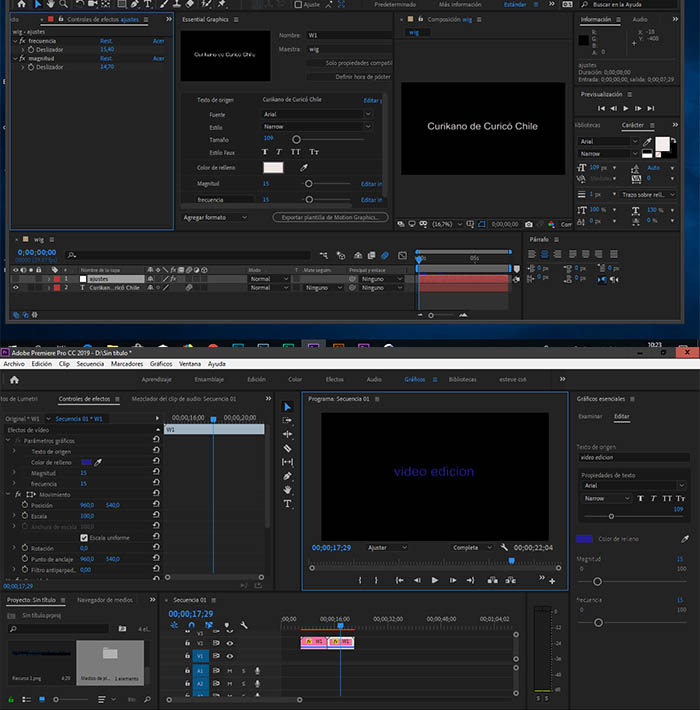
Task: Toggle V2 track output eye in Premiere
Action: 230,643
